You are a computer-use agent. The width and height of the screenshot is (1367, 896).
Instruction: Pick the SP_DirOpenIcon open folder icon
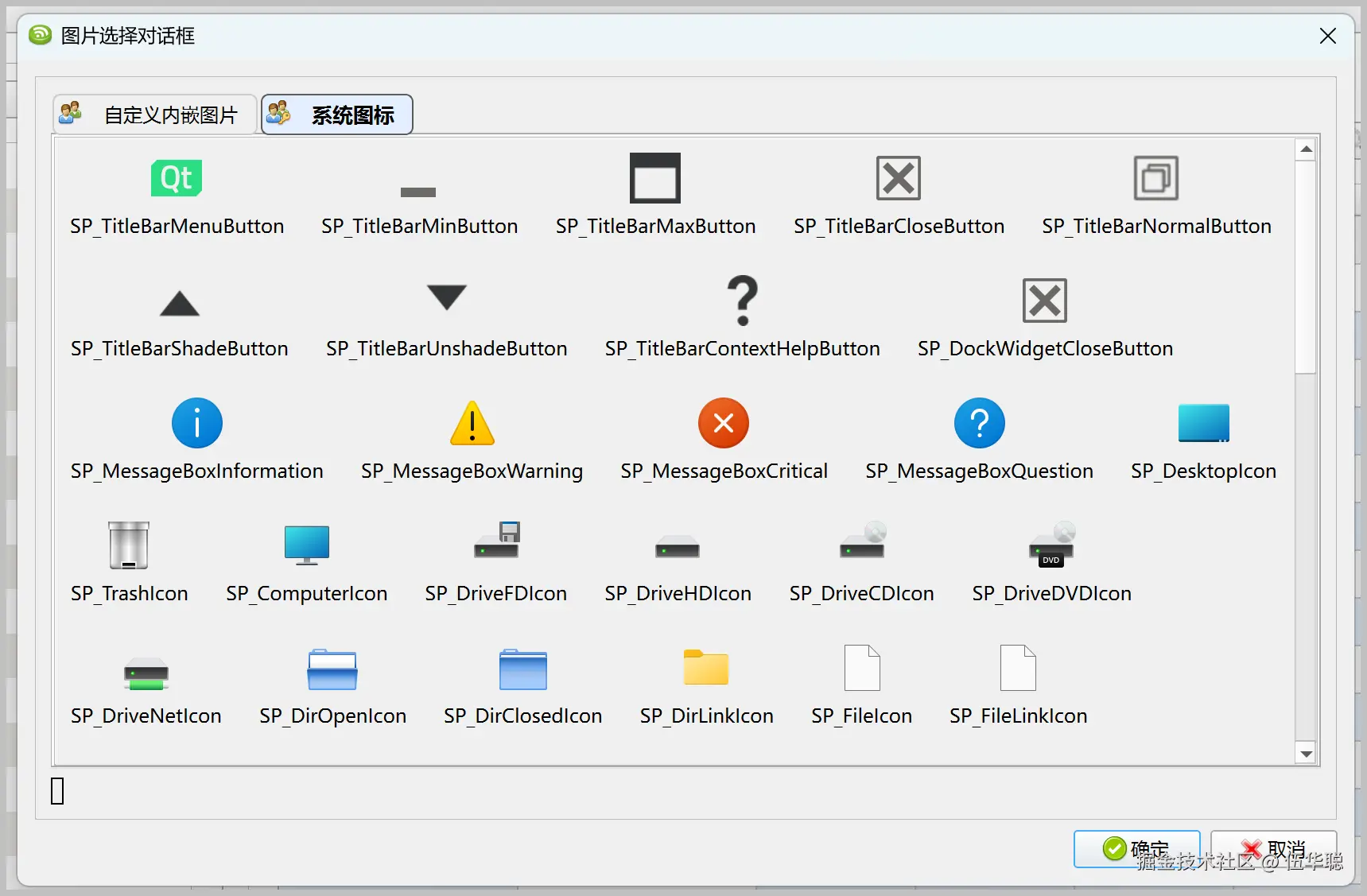coord(332,669)
